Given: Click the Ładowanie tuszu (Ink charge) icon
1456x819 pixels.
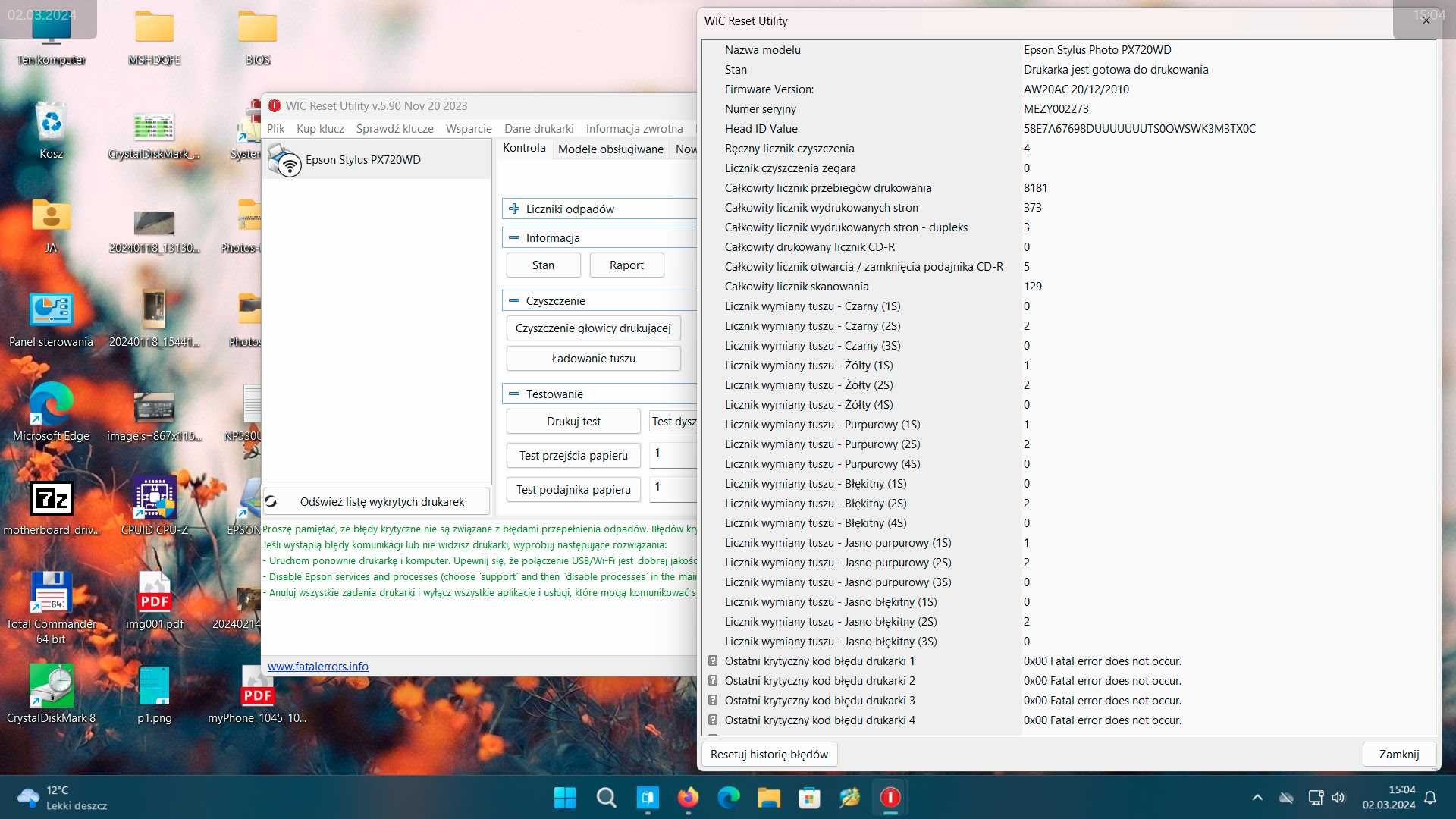Looking at the screenshot, I should click(x=594, y=358).
